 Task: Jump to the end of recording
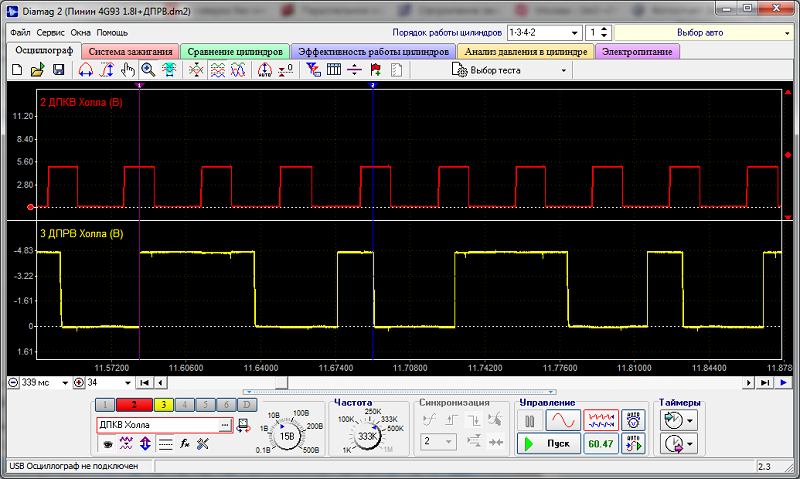point(764,383)
